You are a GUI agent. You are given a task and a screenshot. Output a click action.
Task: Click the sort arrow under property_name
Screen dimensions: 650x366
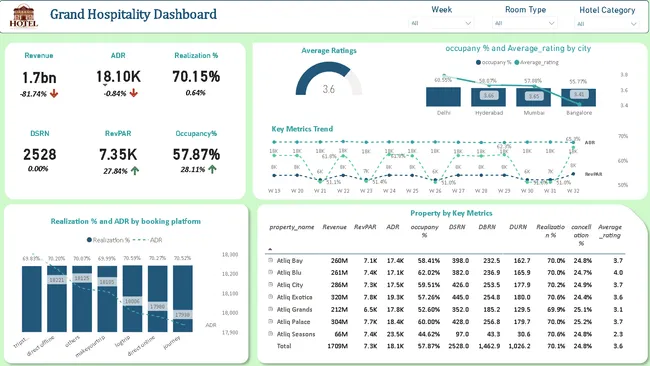coord(270,249)
